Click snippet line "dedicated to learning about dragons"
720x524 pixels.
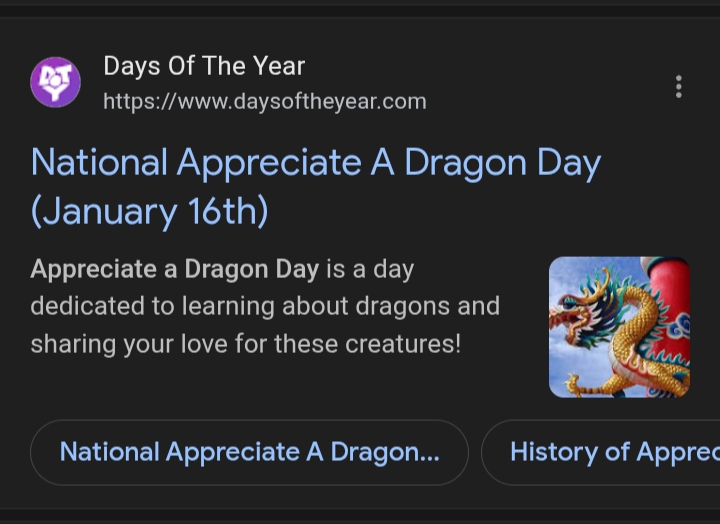[x=264, y=306]
